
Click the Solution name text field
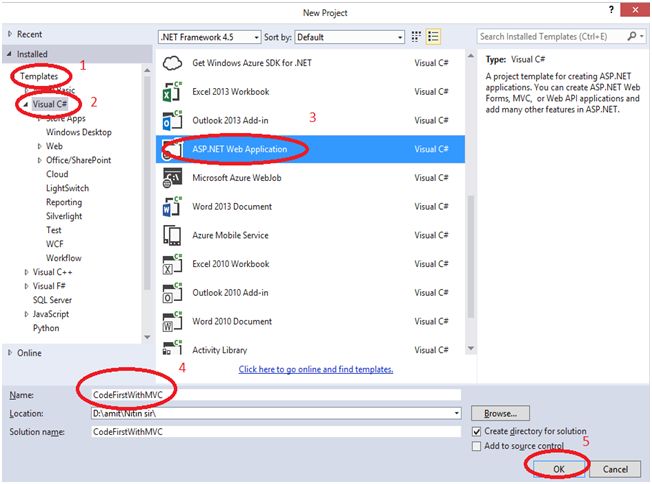tap(276, 432)
